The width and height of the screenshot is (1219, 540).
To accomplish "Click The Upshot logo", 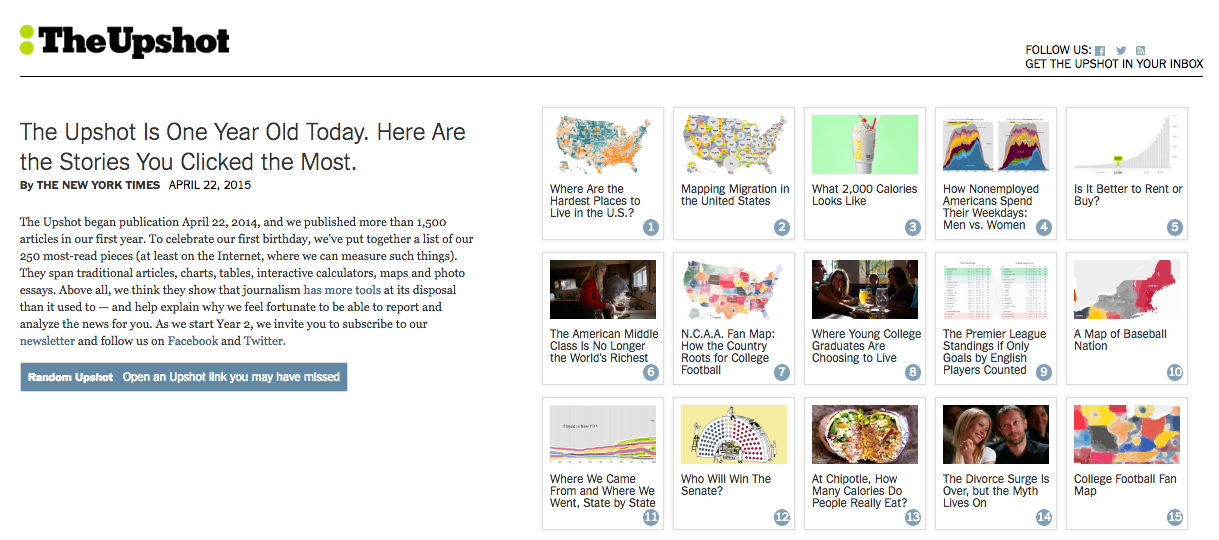I will point(125,40).
